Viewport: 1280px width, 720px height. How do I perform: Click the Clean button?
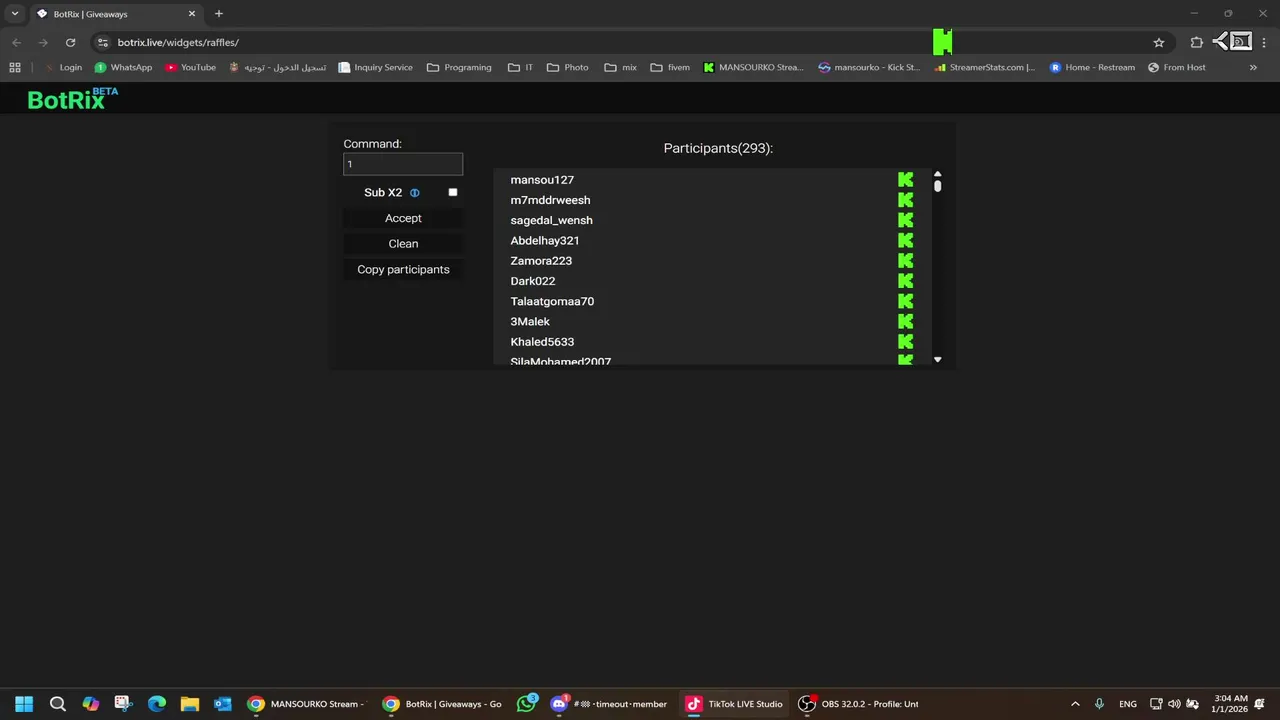tap(403, 244)
